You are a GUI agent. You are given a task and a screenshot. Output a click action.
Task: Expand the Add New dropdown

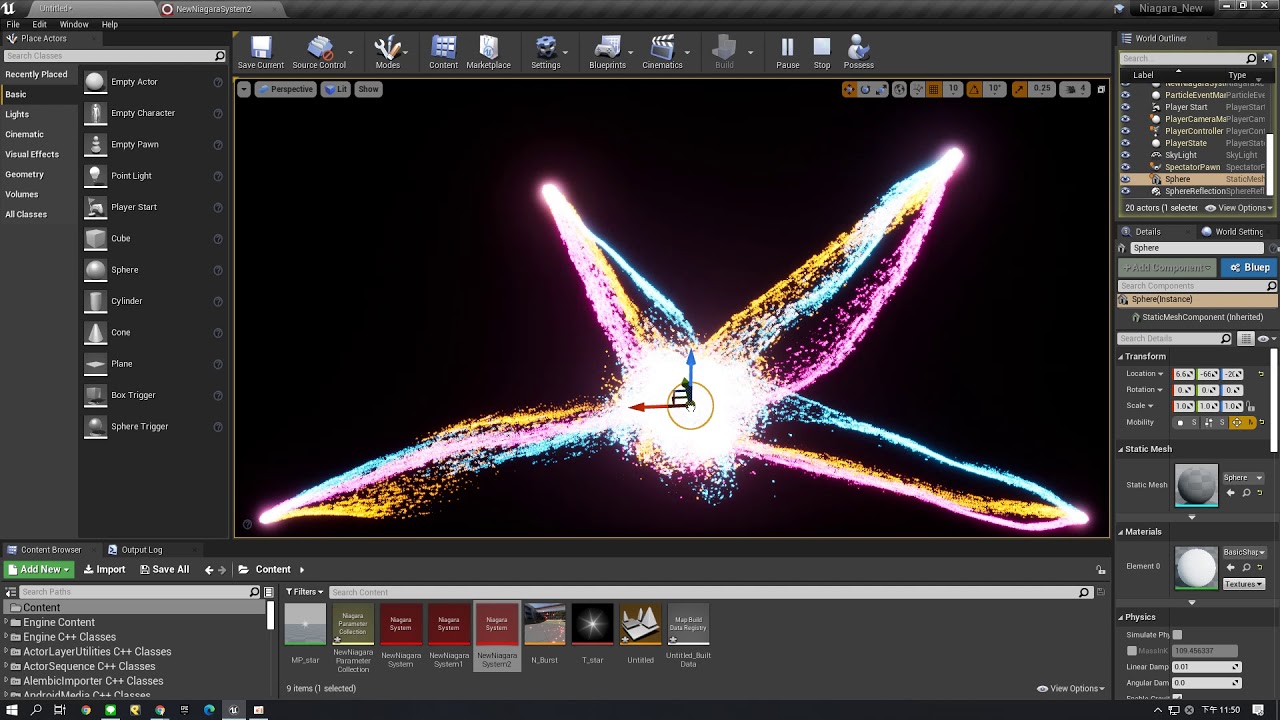tap(39, 569)
